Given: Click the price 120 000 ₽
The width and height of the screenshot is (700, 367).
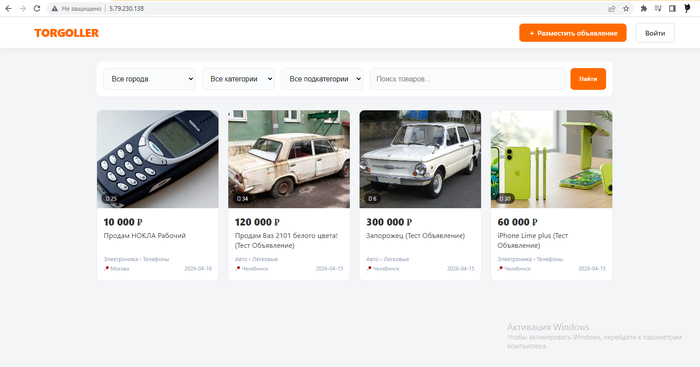Looking at the screenshot, I should (257, 222).
